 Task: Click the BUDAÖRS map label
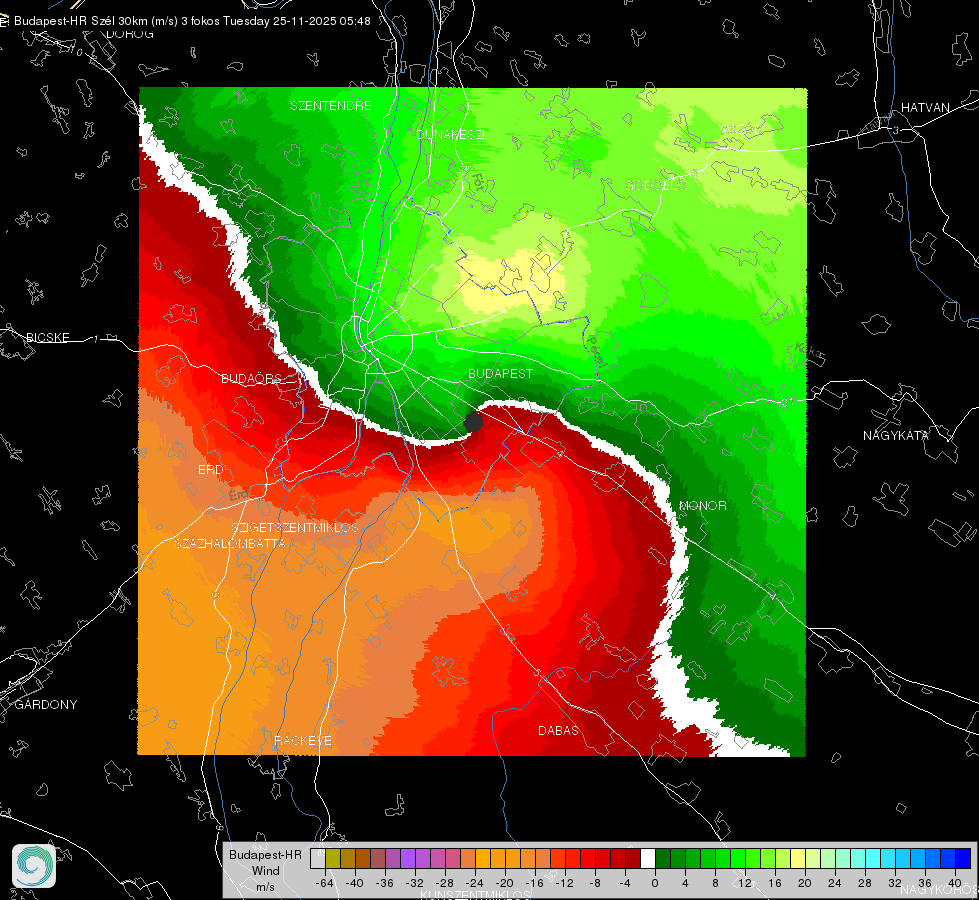tap(252, 379)
